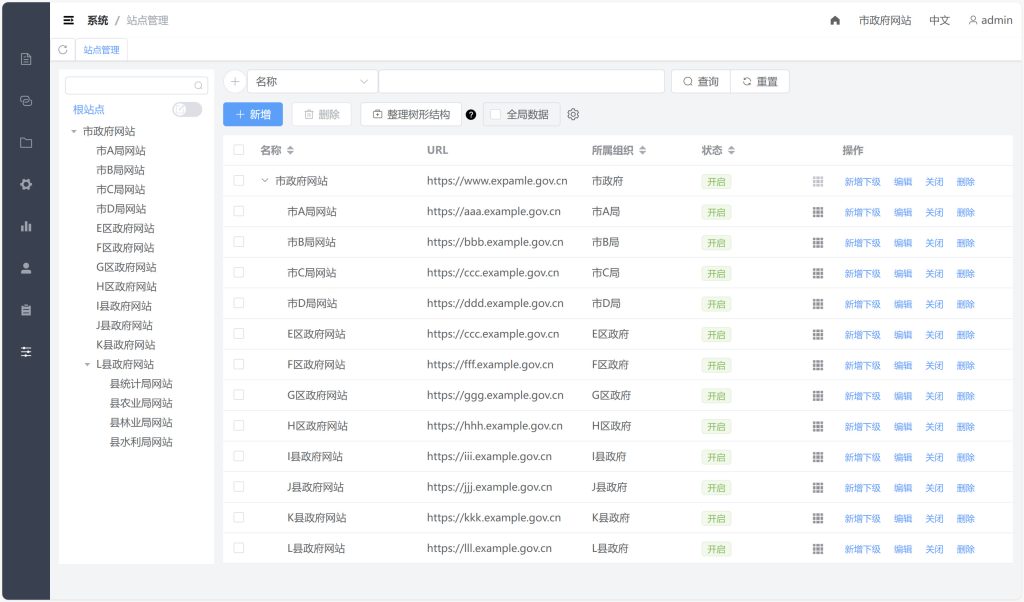Sort by 名称 column sort icon
Screen dimensions: 1024x602
coord(290,150)
